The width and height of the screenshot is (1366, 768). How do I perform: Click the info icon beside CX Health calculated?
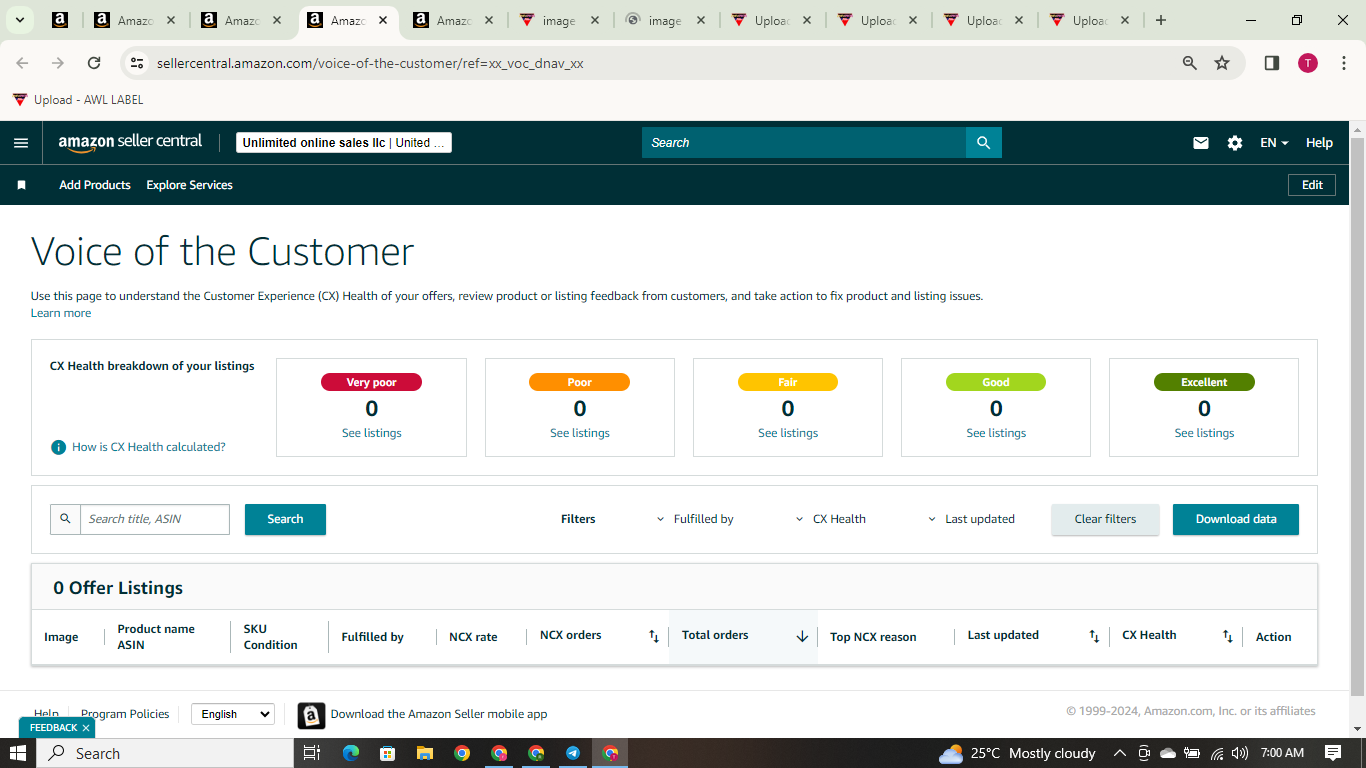tap(59, 447)
